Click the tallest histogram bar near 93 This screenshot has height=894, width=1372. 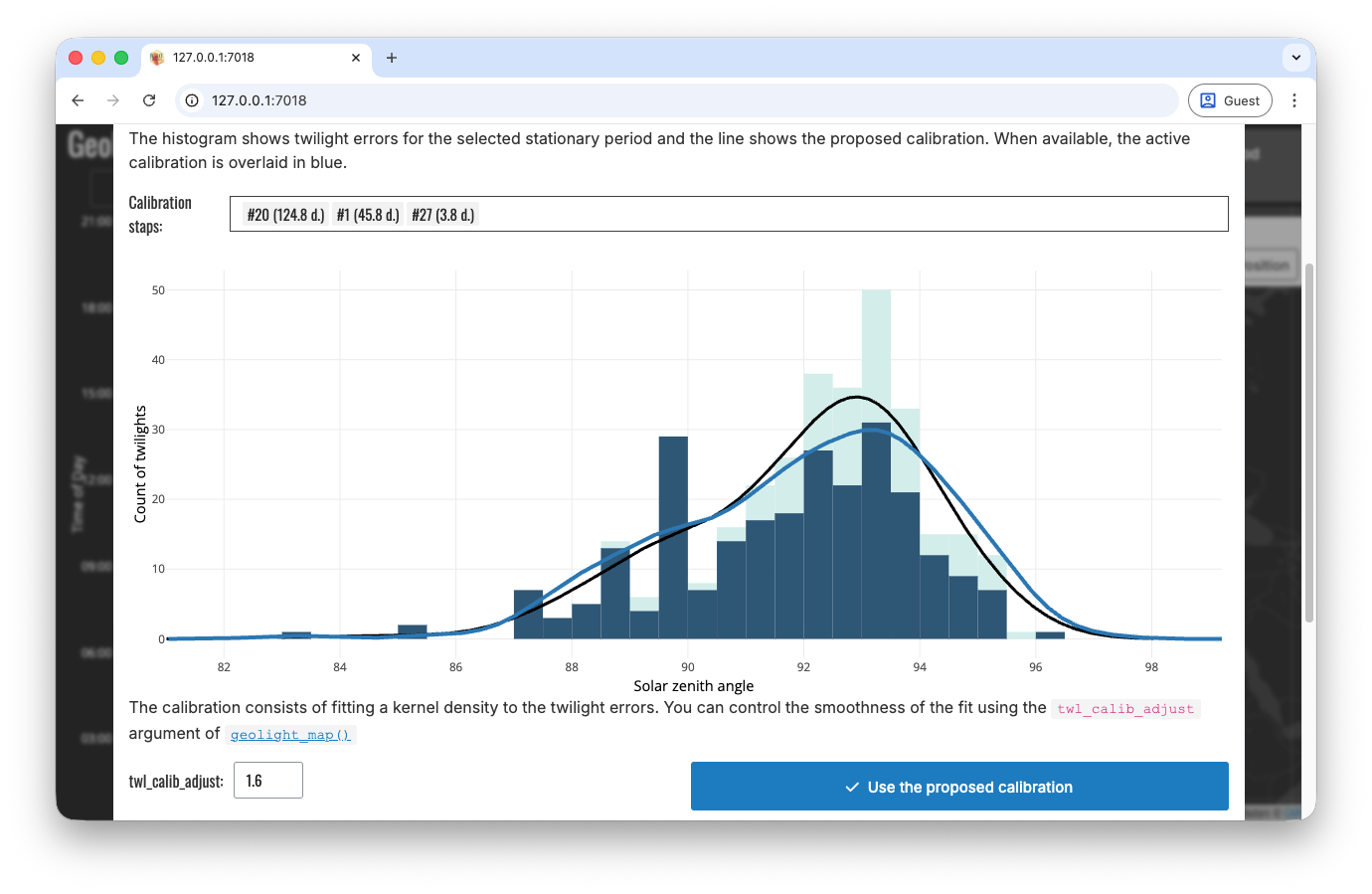click(876, 358)
